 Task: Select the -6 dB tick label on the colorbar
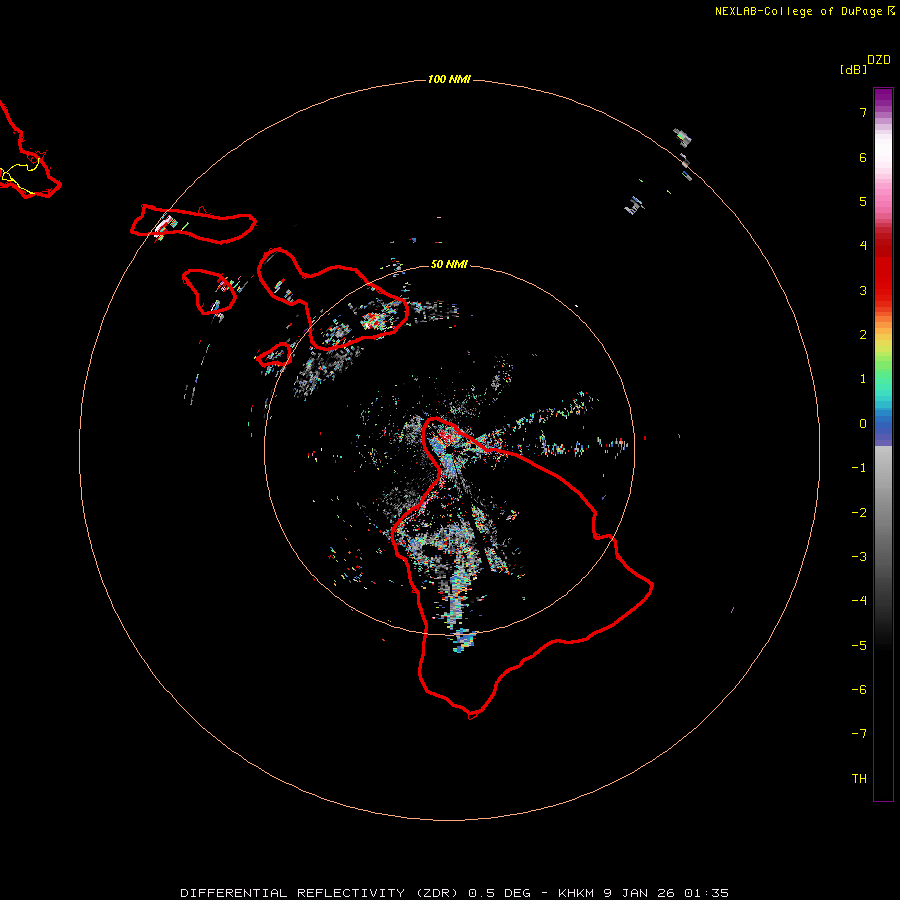pyautogui.click(x=859, y=690)
